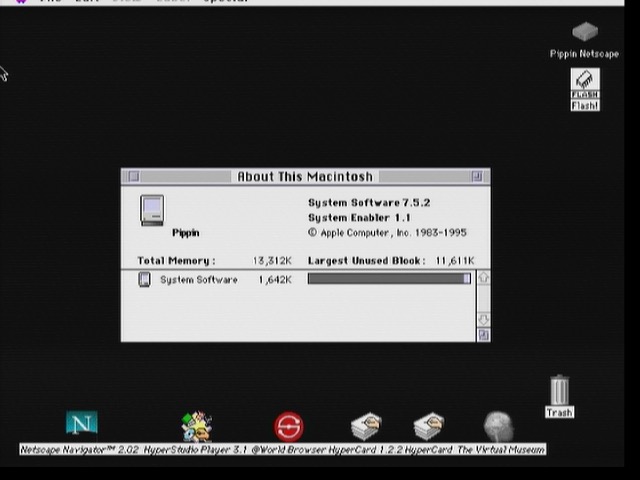The width and height of the screenshot is (640, 480).
Task: Select the Trash can icon
Action: 560,390
